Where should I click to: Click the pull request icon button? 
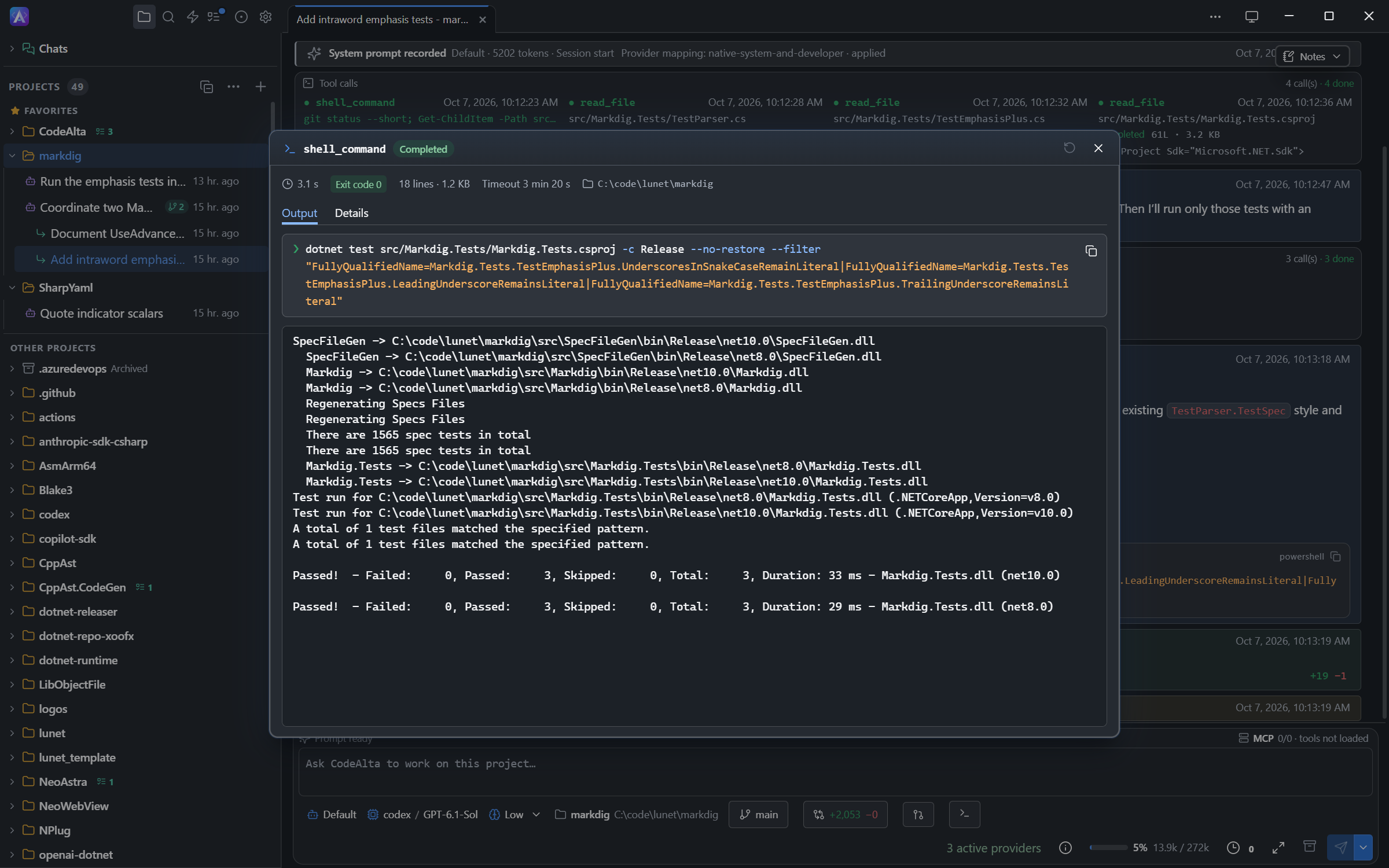918,814
